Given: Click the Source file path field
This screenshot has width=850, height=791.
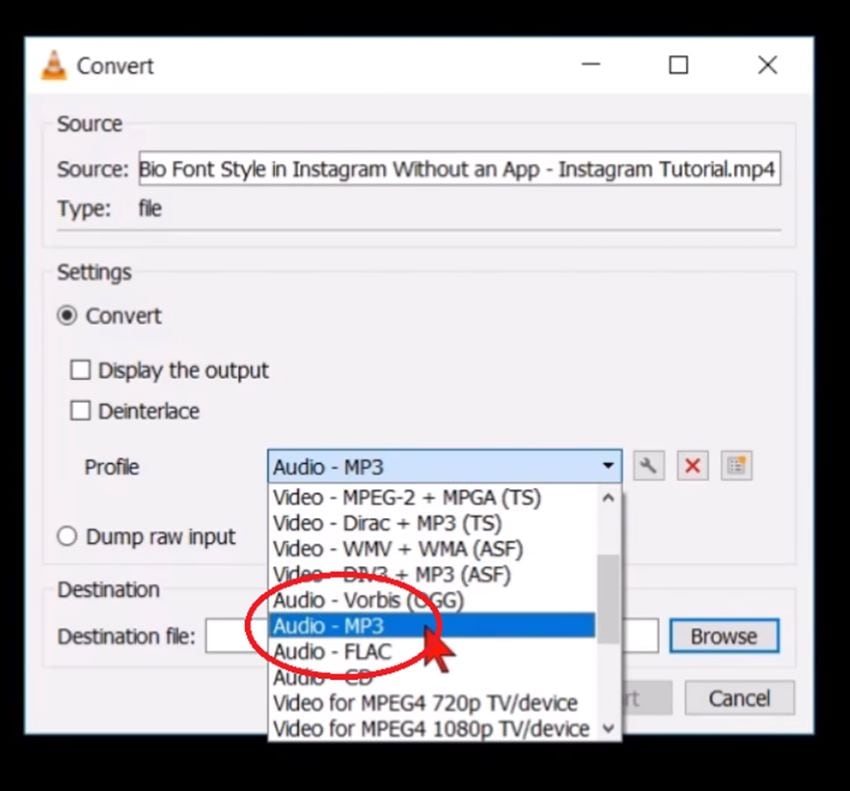Looking at the screenshot, I should click(x=460, y=169).
